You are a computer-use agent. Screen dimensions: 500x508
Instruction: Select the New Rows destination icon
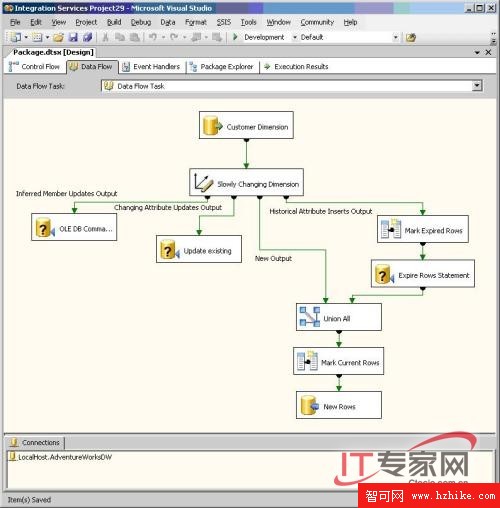pyautogui.click(x=310, y=405)
